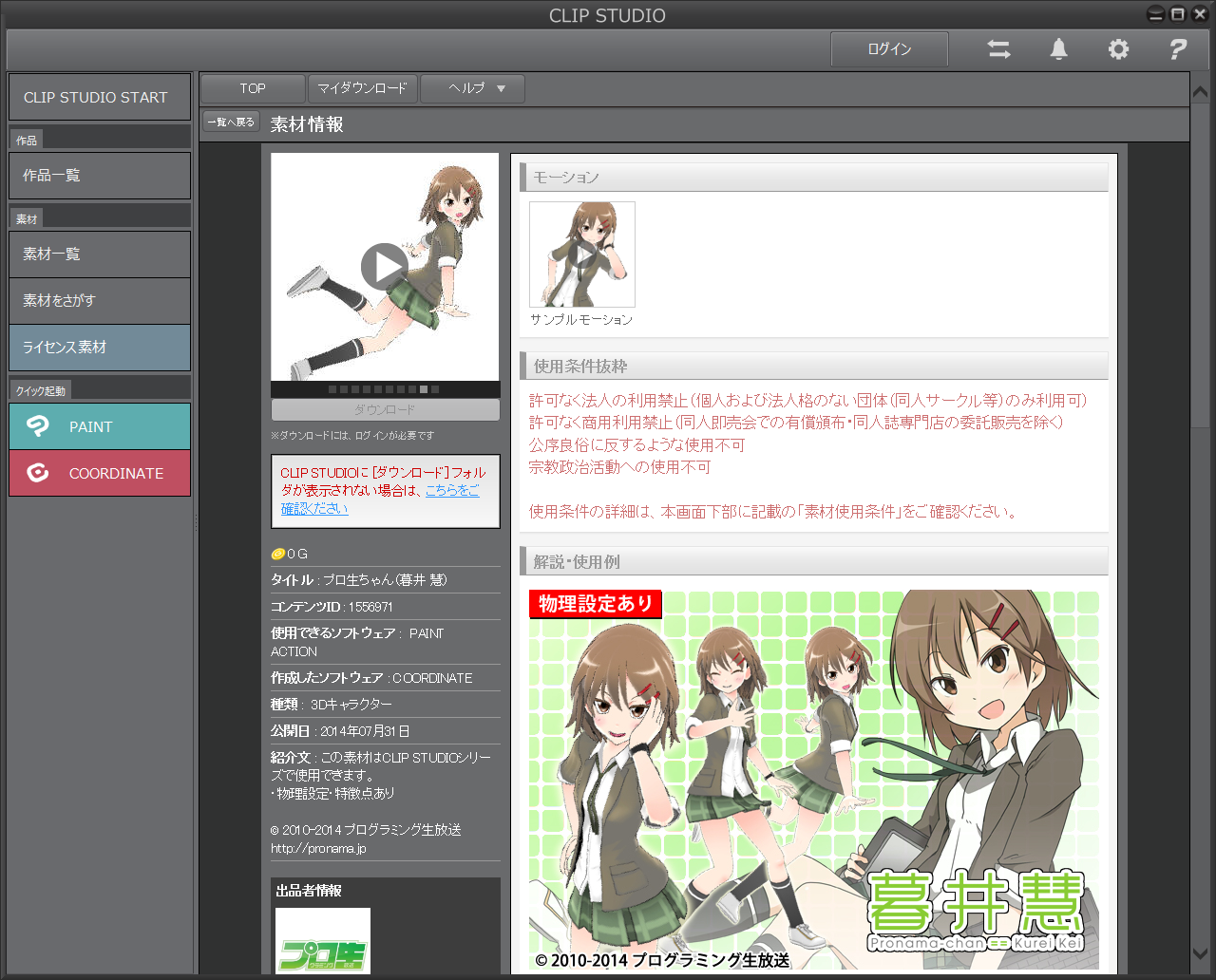This screenshot has height=980, width=1216.
Task: Click the scroll down arrow at bottom right
Action: (1201, 952)
